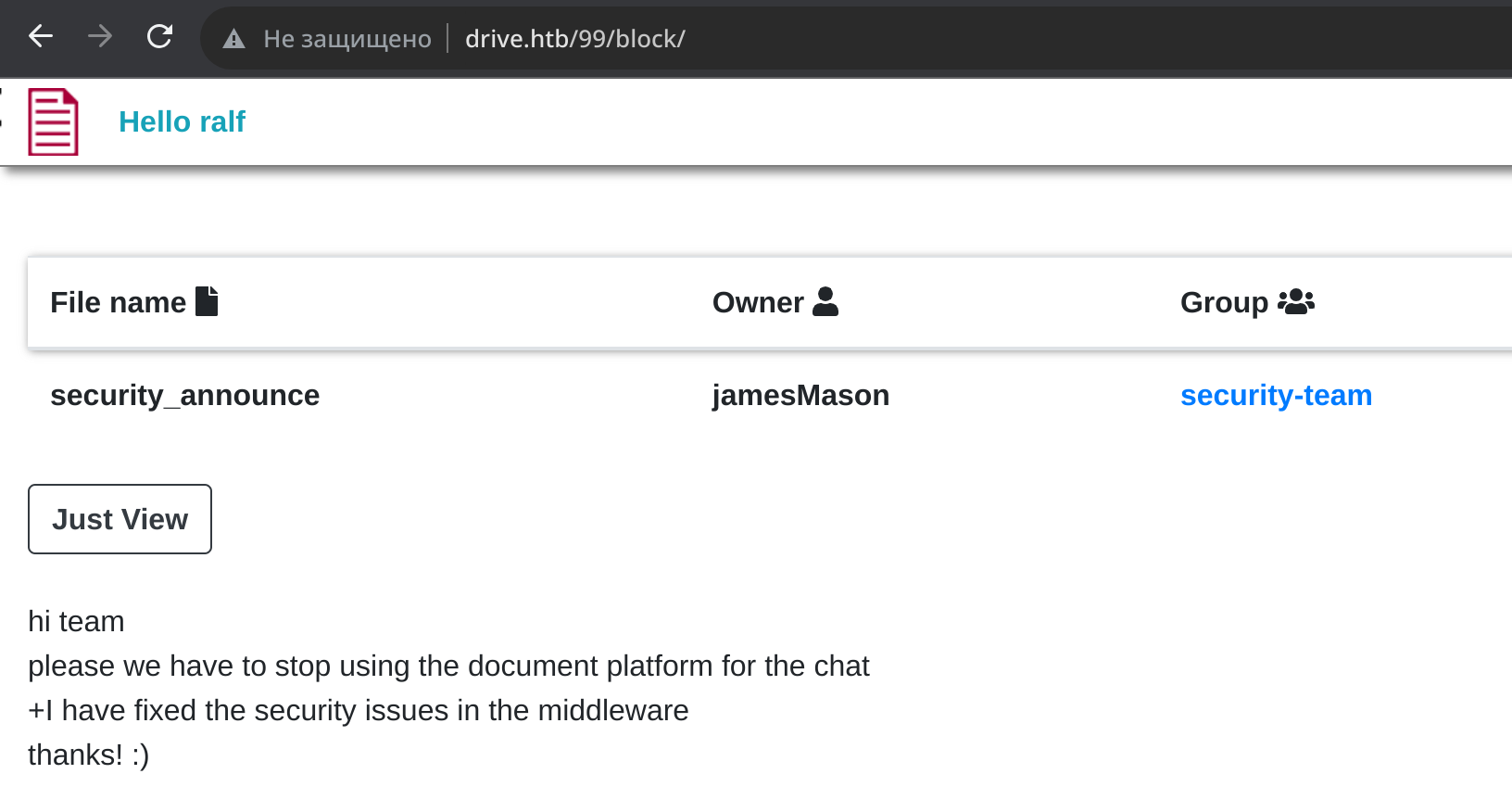Click the Owner column header
1512x812 pixels.
click(758, 302)
